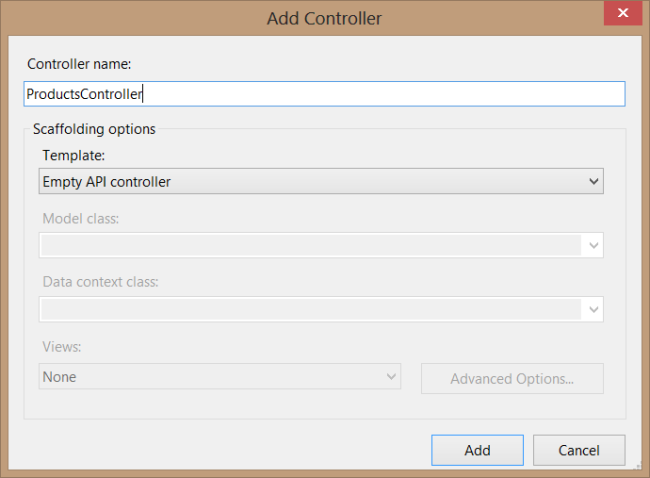Click the "Scaffolding options" group heading
This screenshot has width=650, height=478.
(94, 129)
